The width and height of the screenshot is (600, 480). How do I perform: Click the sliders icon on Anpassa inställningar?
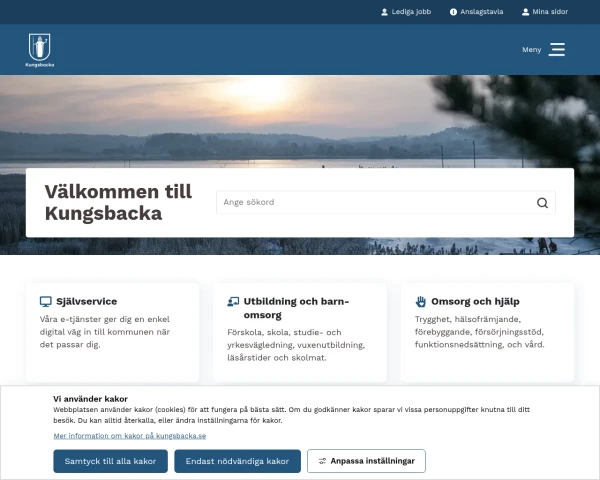pos(322,461)
